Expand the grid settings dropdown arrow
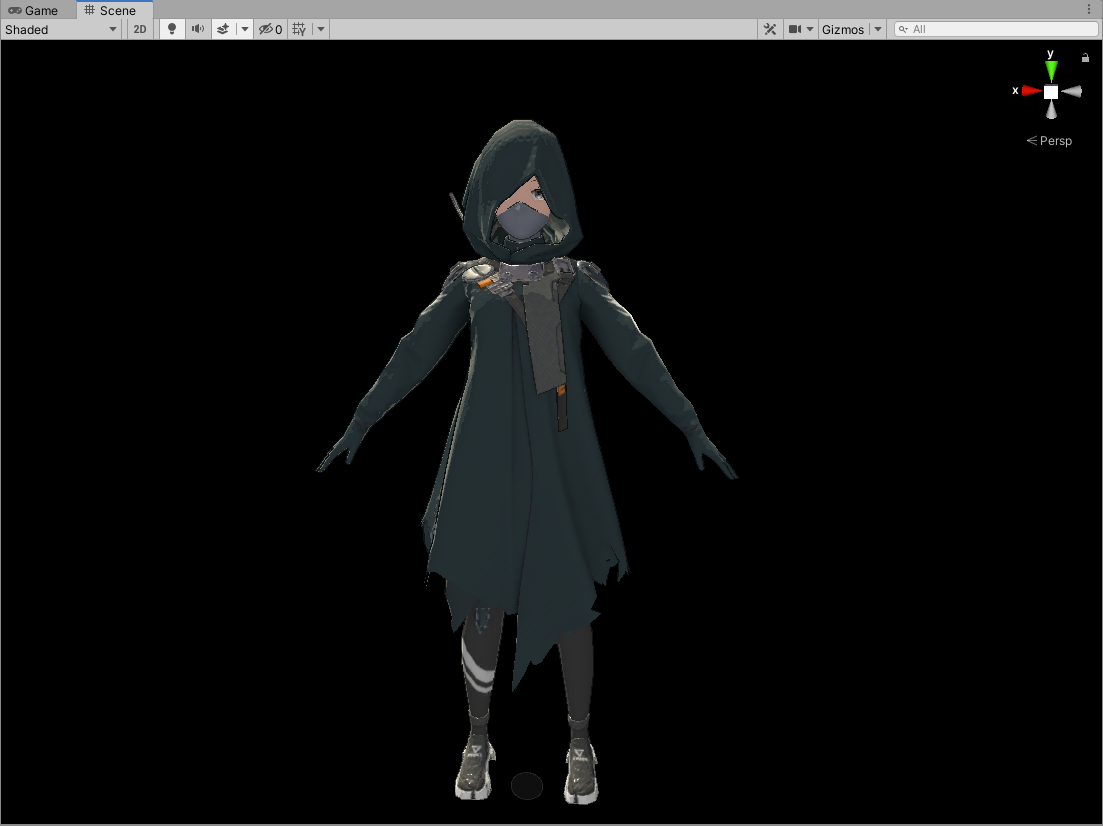 (321, 29)
